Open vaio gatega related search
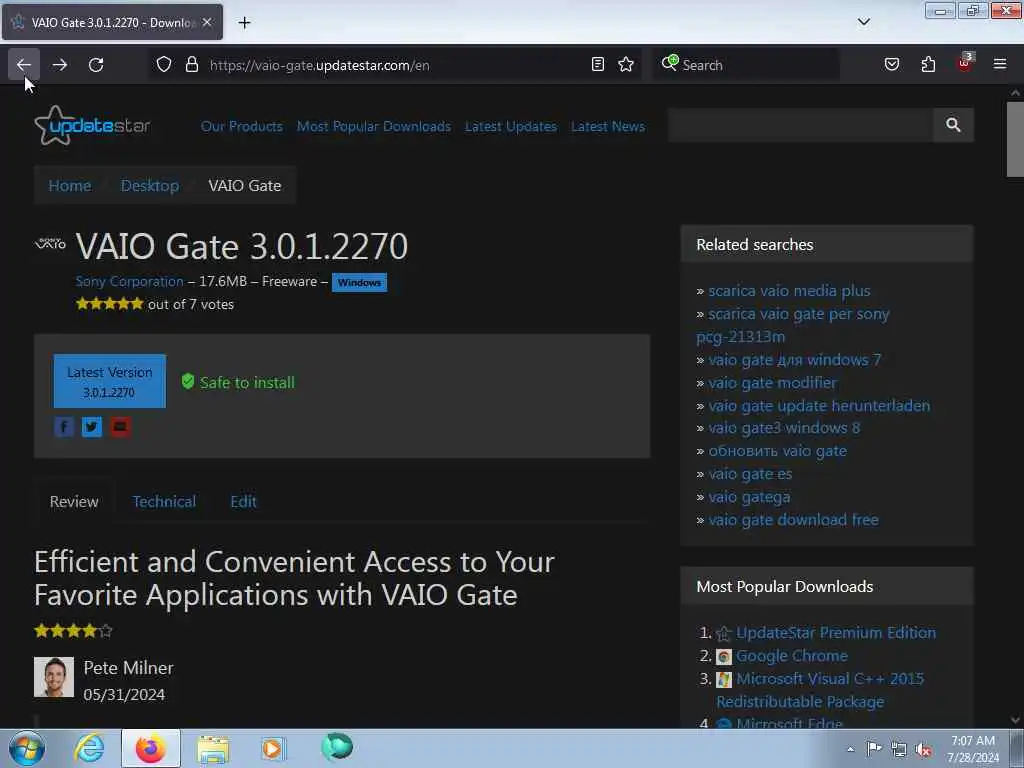 pos(749,497)
